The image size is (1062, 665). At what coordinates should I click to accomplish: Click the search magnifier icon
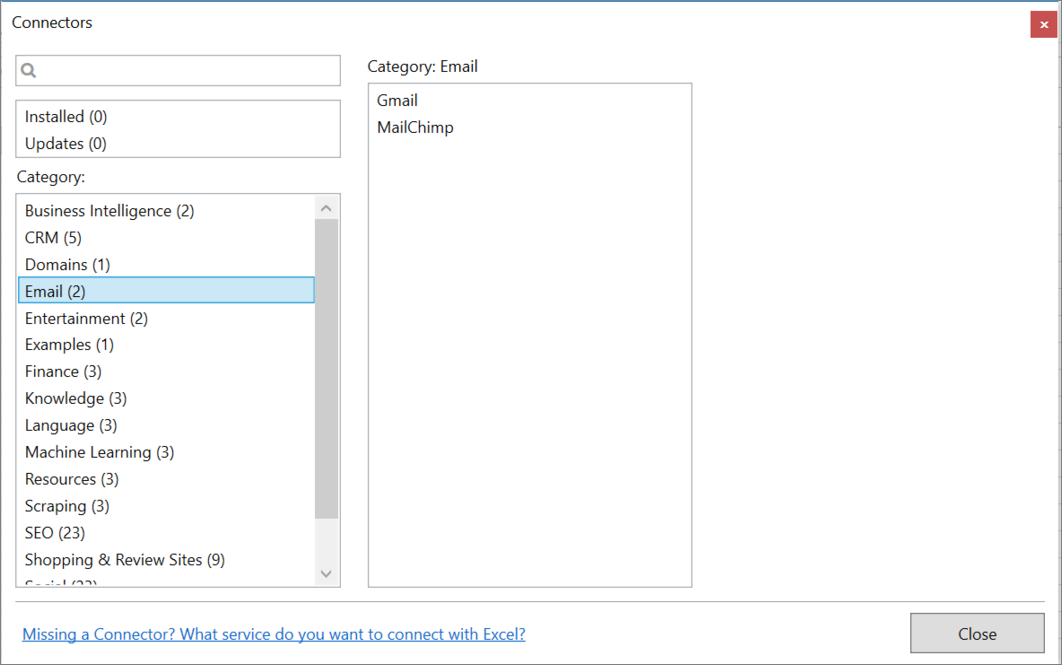pos(28,70)
